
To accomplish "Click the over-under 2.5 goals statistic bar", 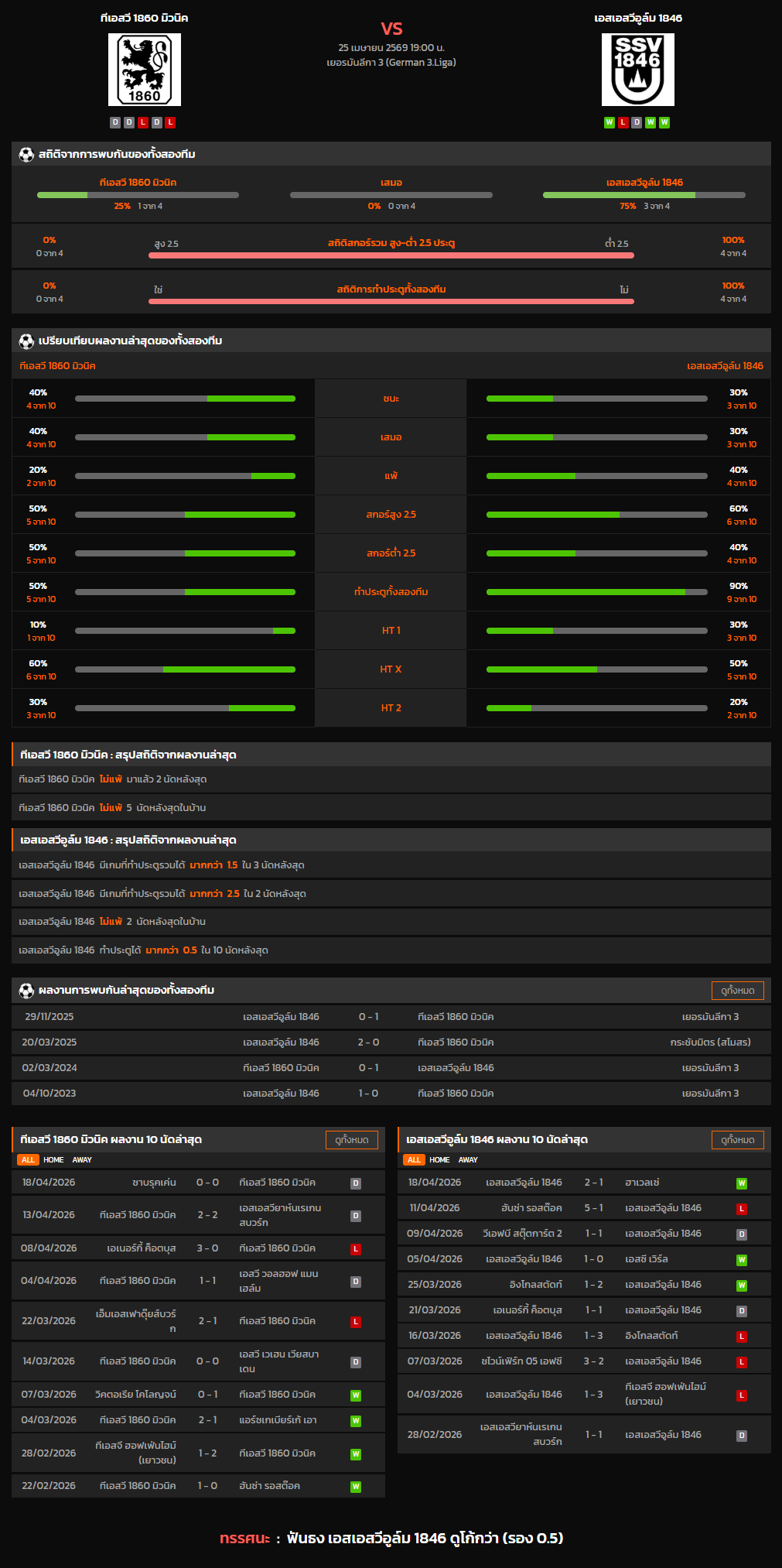I will point(391,255).
